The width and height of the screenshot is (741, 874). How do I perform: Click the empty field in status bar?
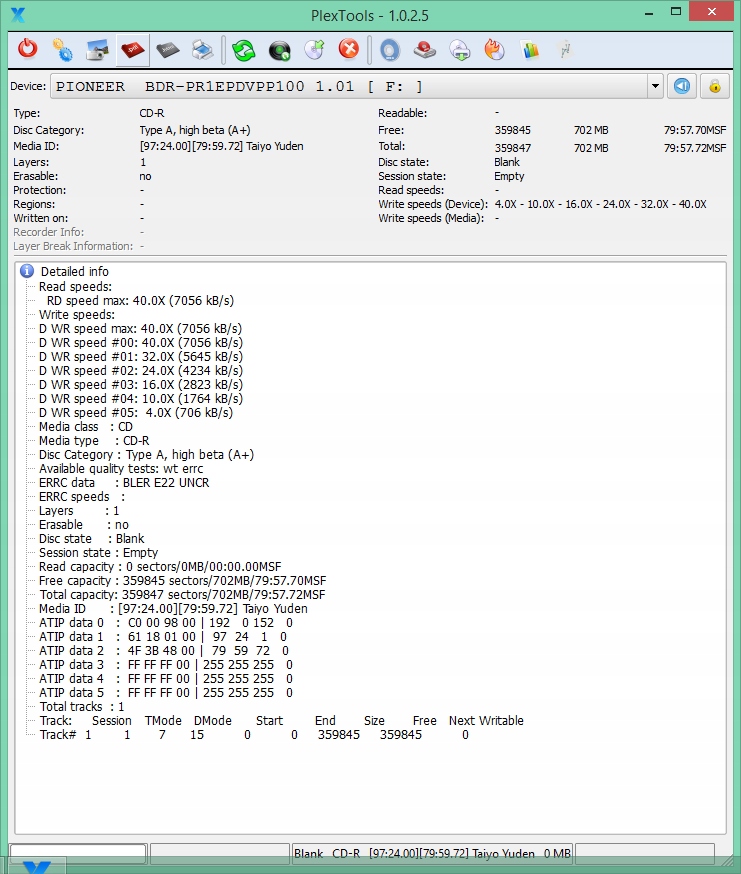78,853
